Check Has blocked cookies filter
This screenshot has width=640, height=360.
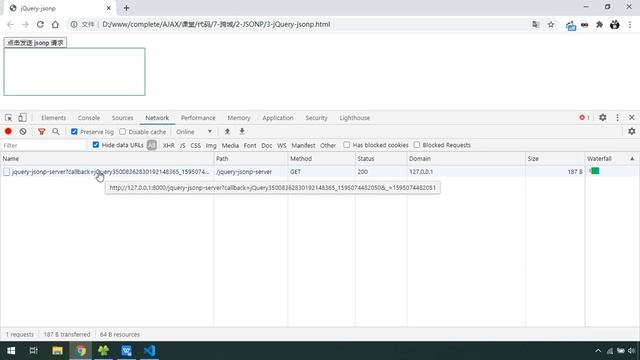[347, 145]
